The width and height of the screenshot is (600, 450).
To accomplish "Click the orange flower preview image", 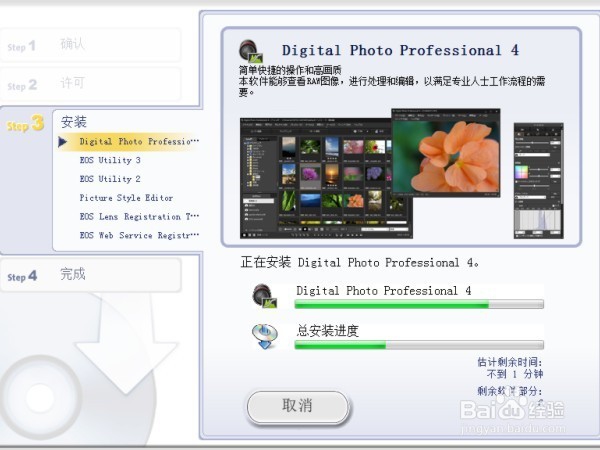I will point(446,153).
